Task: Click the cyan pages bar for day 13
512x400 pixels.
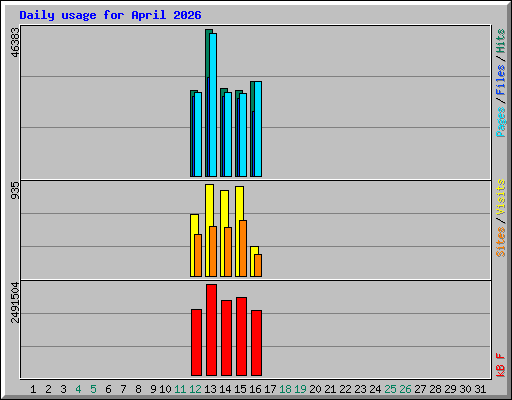Action: [213, 105]
